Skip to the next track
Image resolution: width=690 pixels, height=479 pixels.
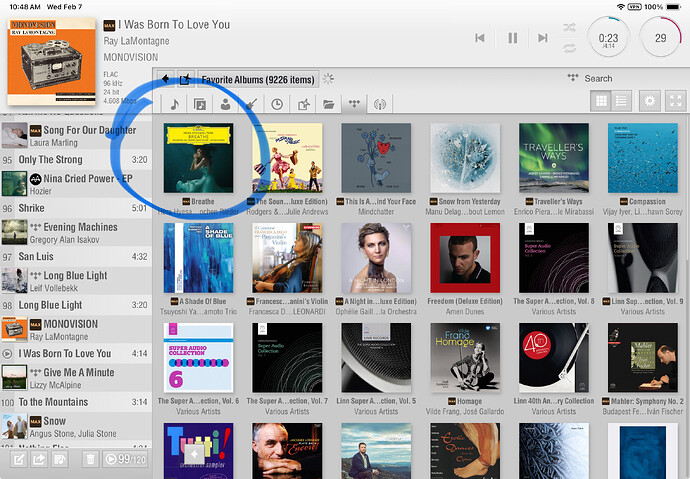click(x=543, y=38)
